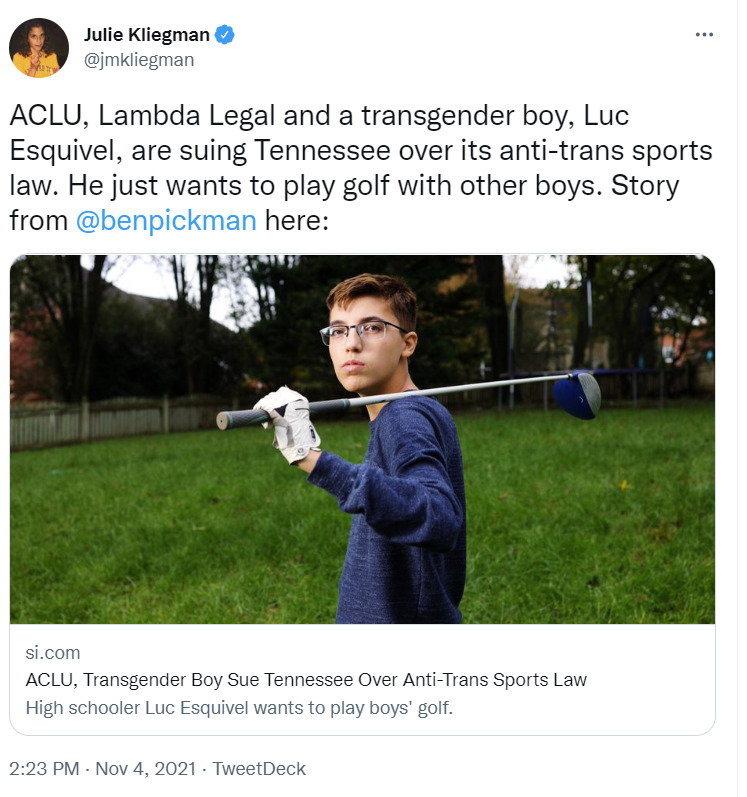Click the boy's glasses in the article photo

tap(361, 332)
